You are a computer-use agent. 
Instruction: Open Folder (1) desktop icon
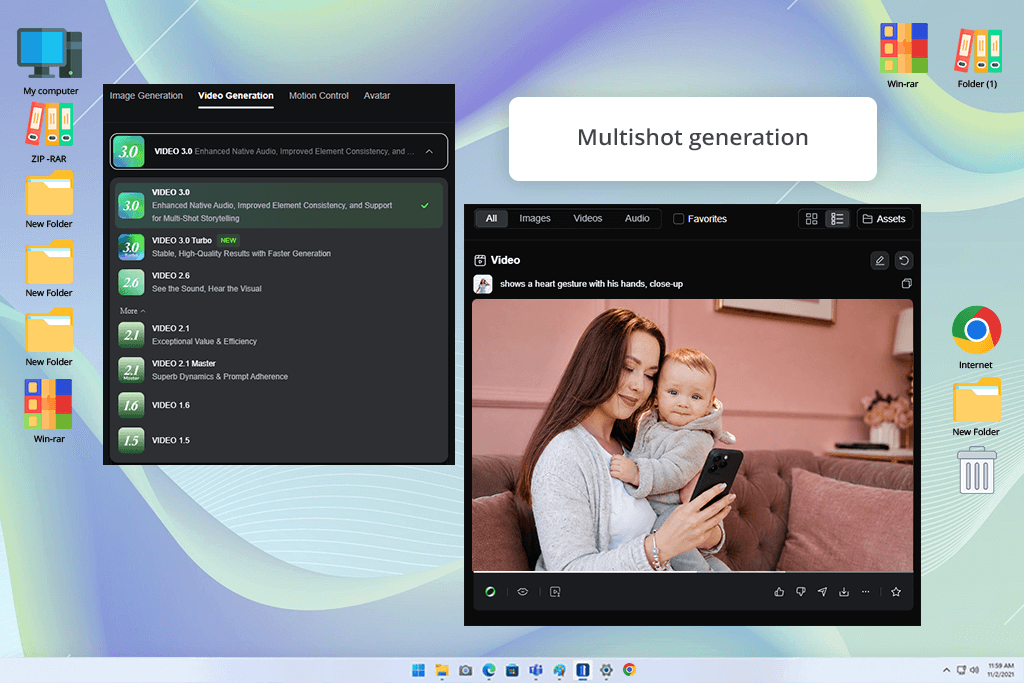pyautogui.click(x=978, y=57)
